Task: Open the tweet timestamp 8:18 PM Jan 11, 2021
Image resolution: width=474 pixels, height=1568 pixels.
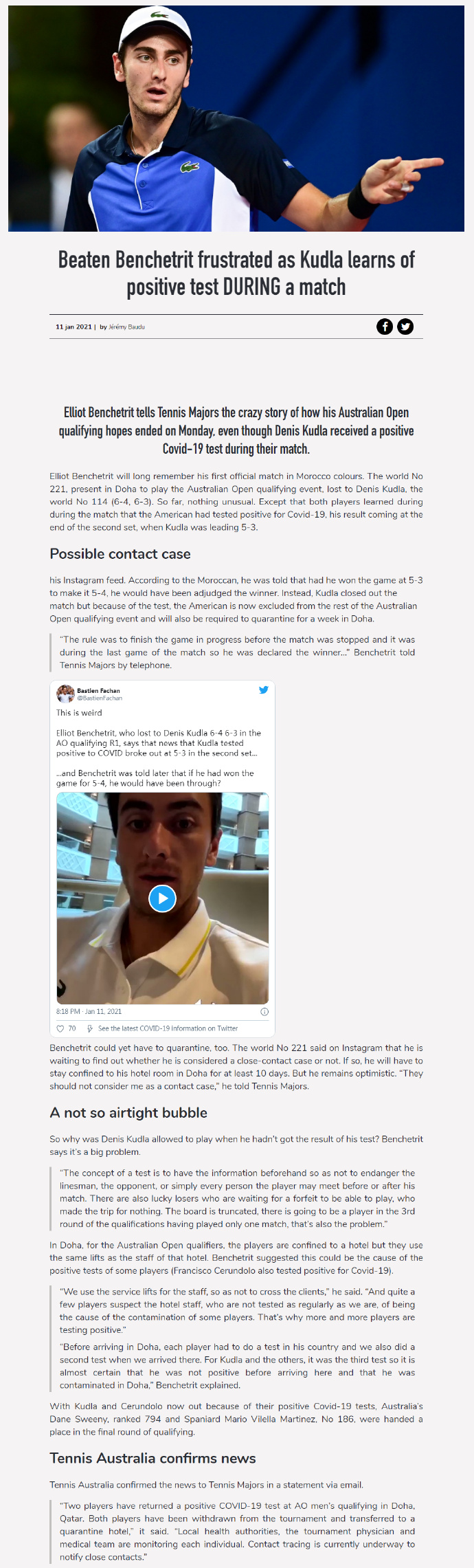Action: 89,1011
